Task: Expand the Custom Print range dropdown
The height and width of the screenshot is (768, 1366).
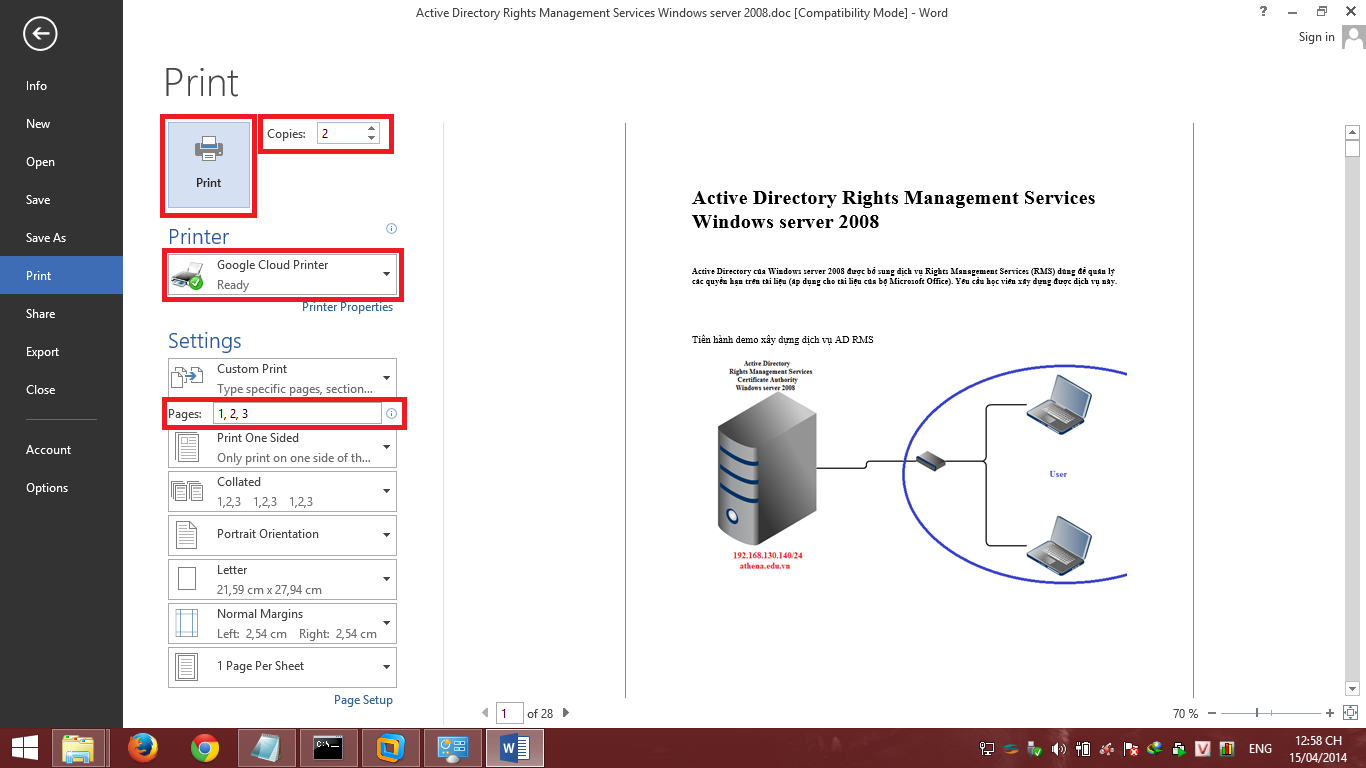Action: click(x=283, y=378)
